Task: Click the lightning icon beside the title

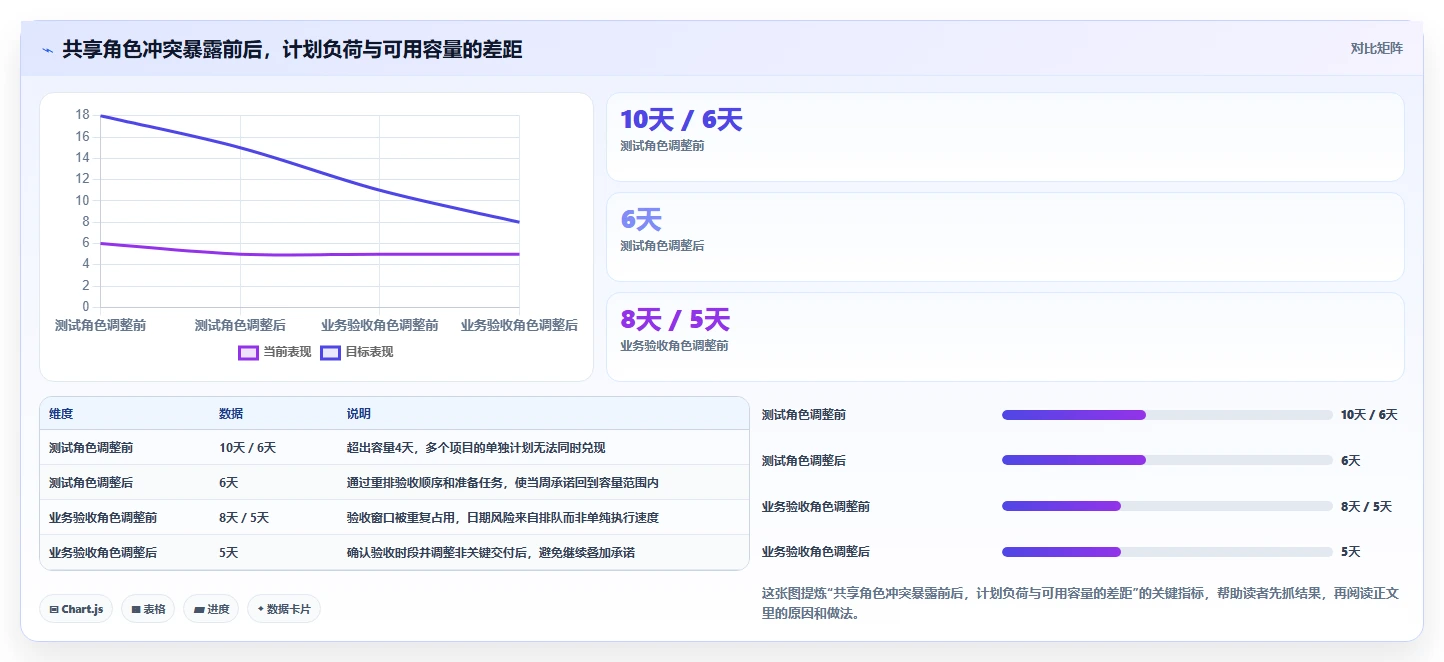Action: coord(47,50)
